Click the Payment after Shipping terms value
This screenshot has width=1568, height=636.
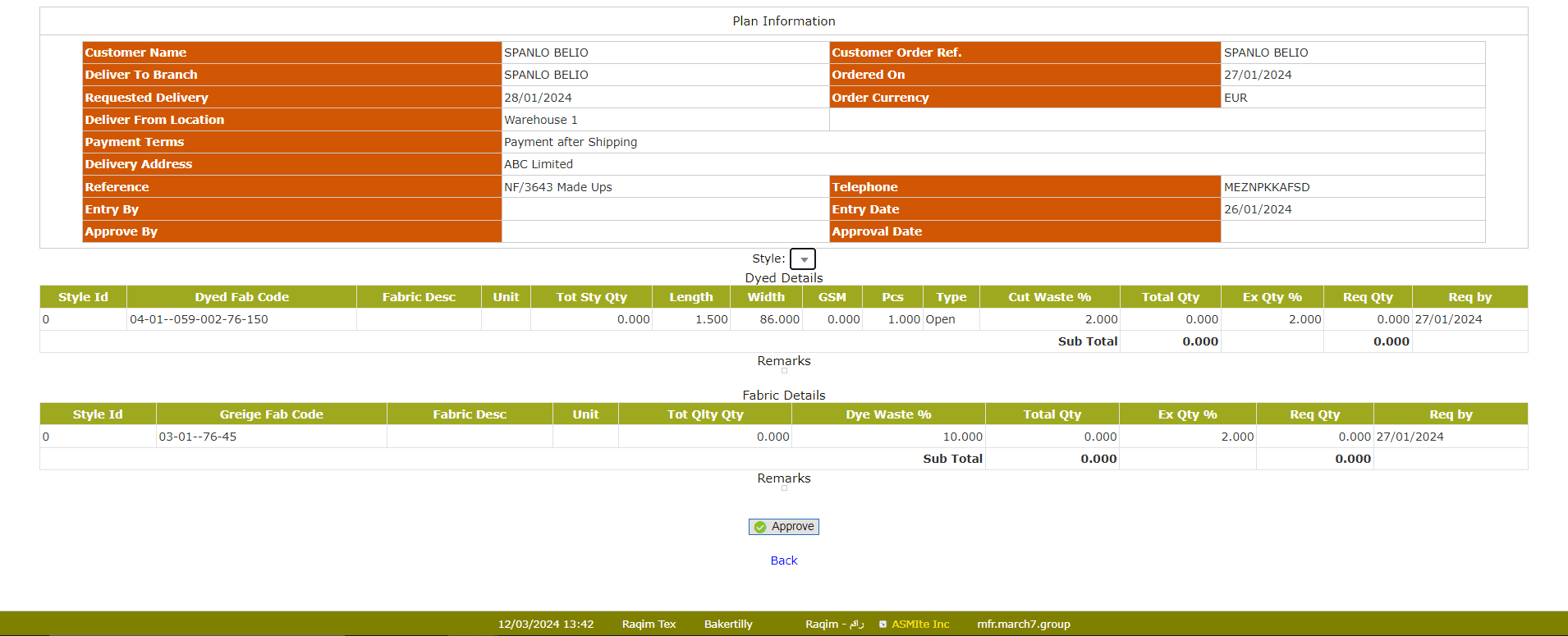pyautogui.click(x=570, y=142)
